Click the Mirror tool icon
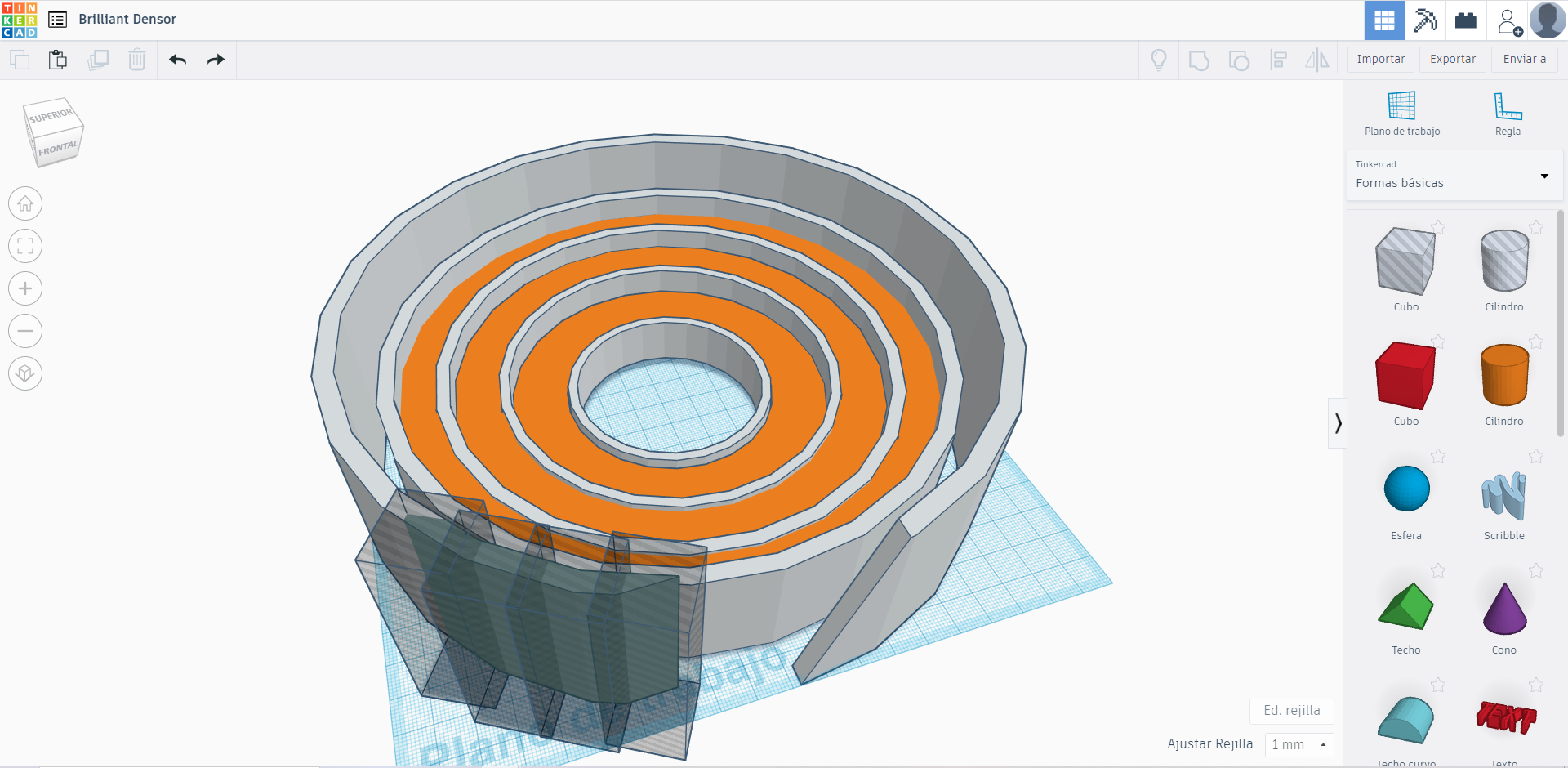 coord(1317,60)
